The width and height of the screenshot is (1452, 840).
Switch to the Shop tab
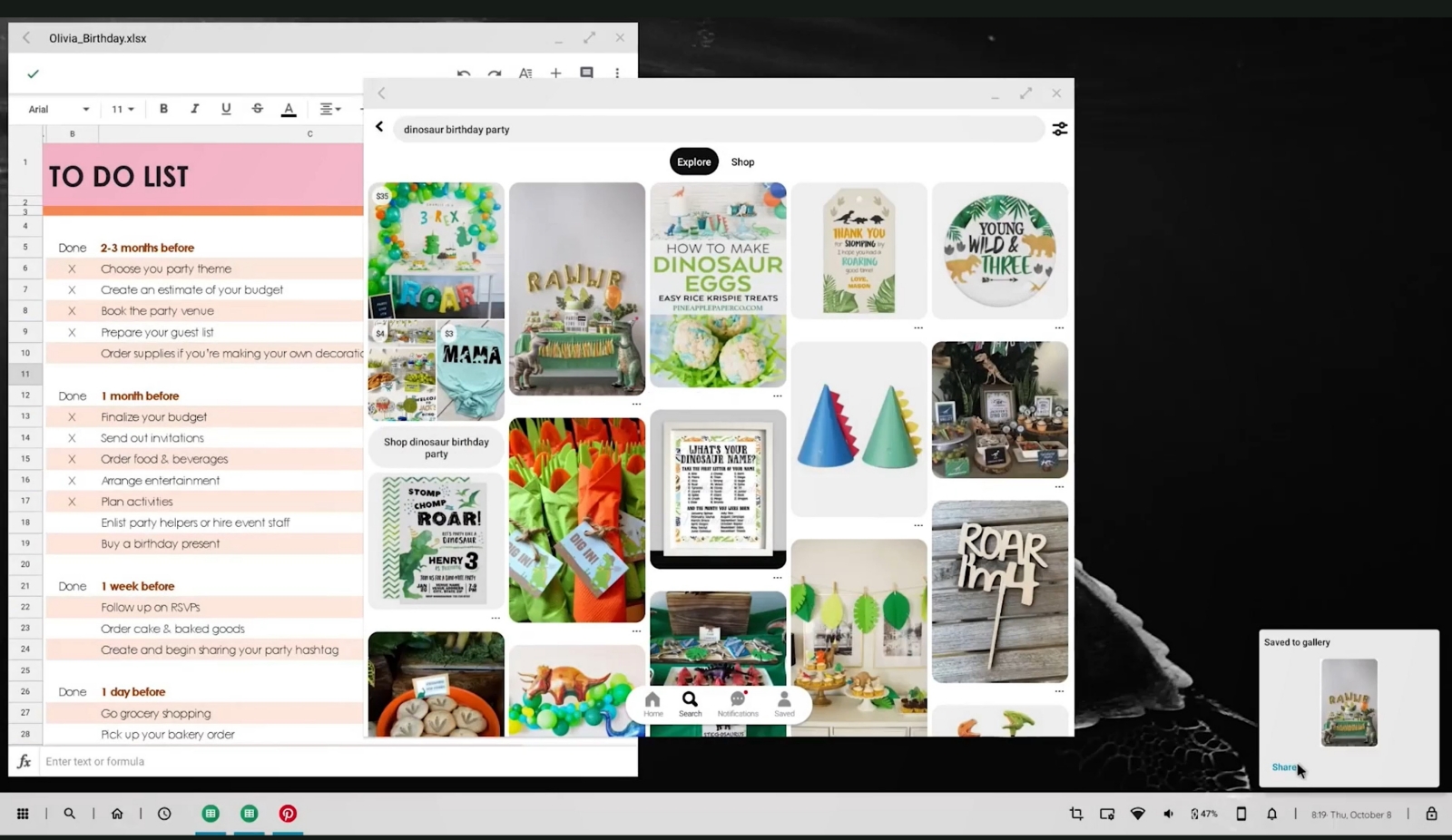(x=742, y=161)
